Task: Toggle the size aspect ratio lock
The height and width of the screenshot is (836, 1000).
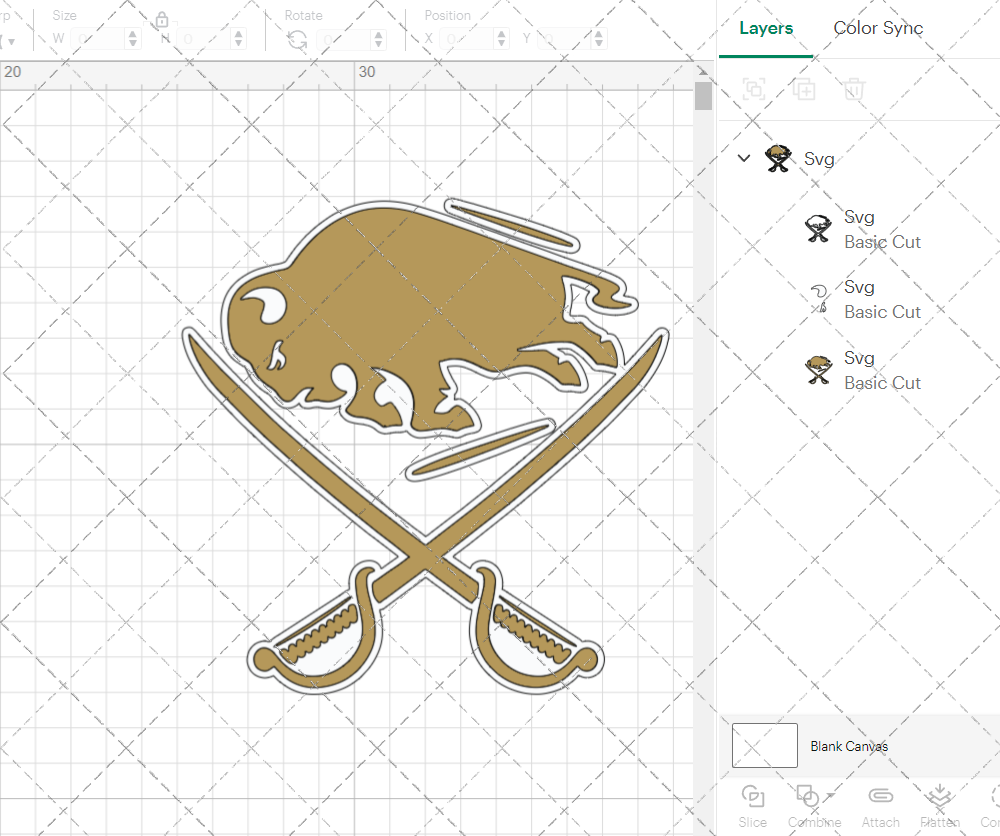Action: (x=162, y=20)
